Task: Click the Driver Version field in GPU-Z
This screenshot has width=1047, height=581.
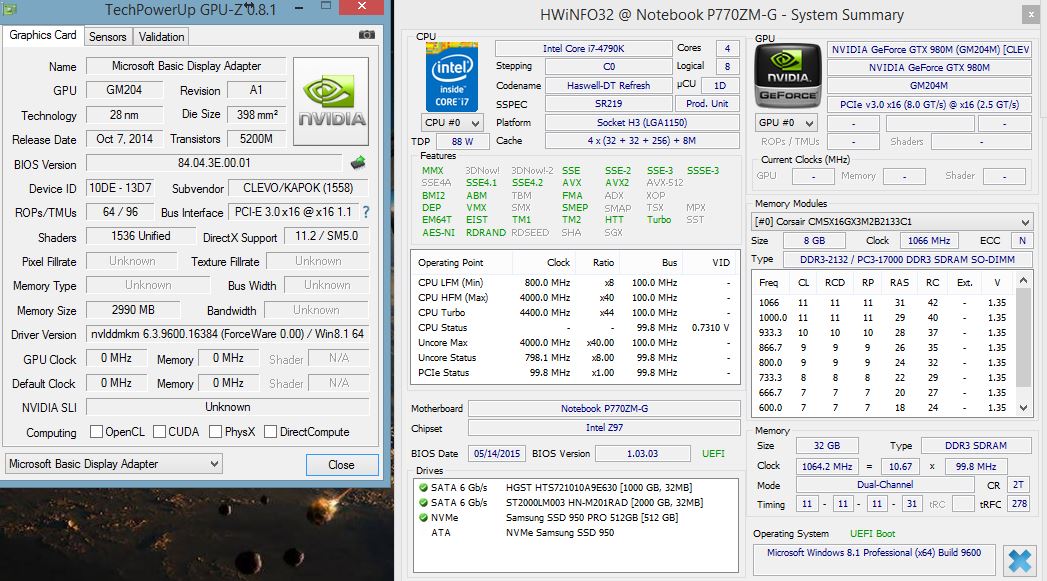Action: [227, 334]
